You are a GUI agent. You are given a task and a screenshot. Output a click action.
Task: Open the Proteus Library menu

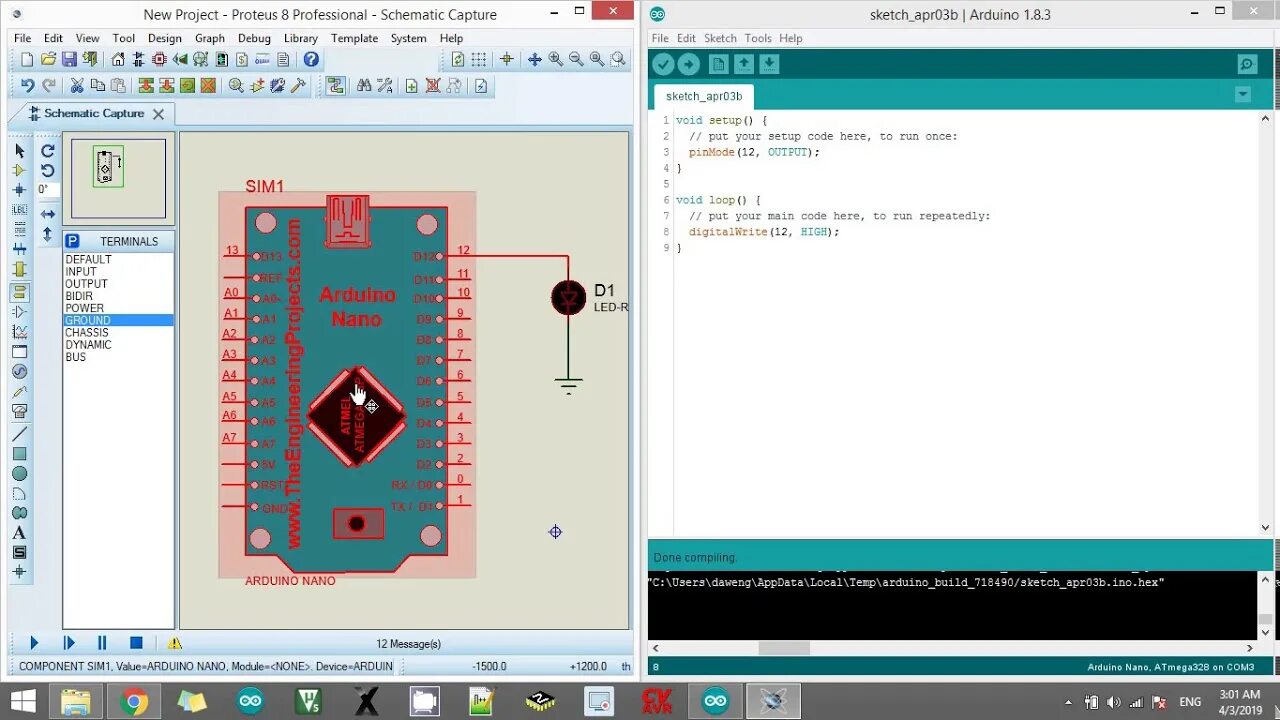pyautogui.click(x=301, y=38)
